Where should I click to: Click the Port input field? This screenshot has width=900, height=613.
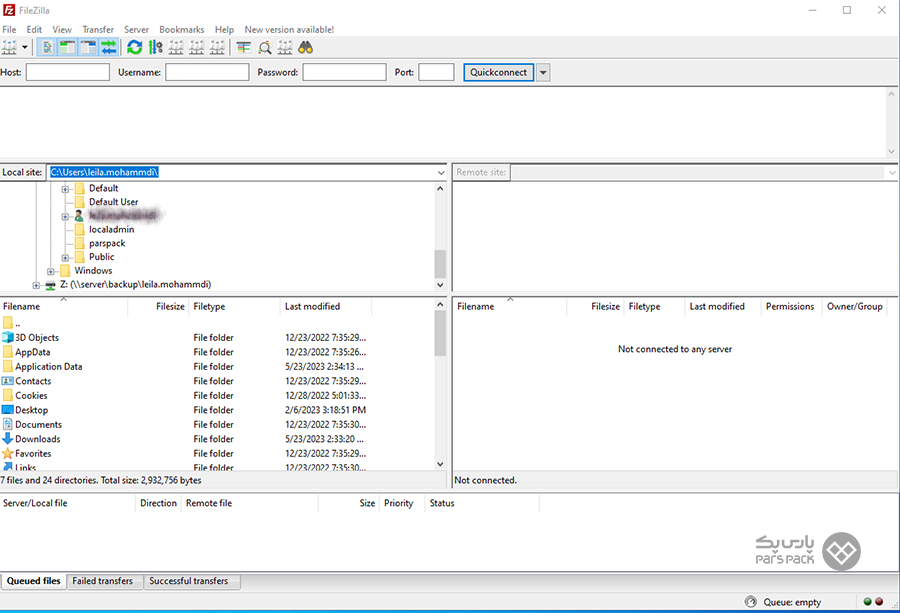click(436, 72)
